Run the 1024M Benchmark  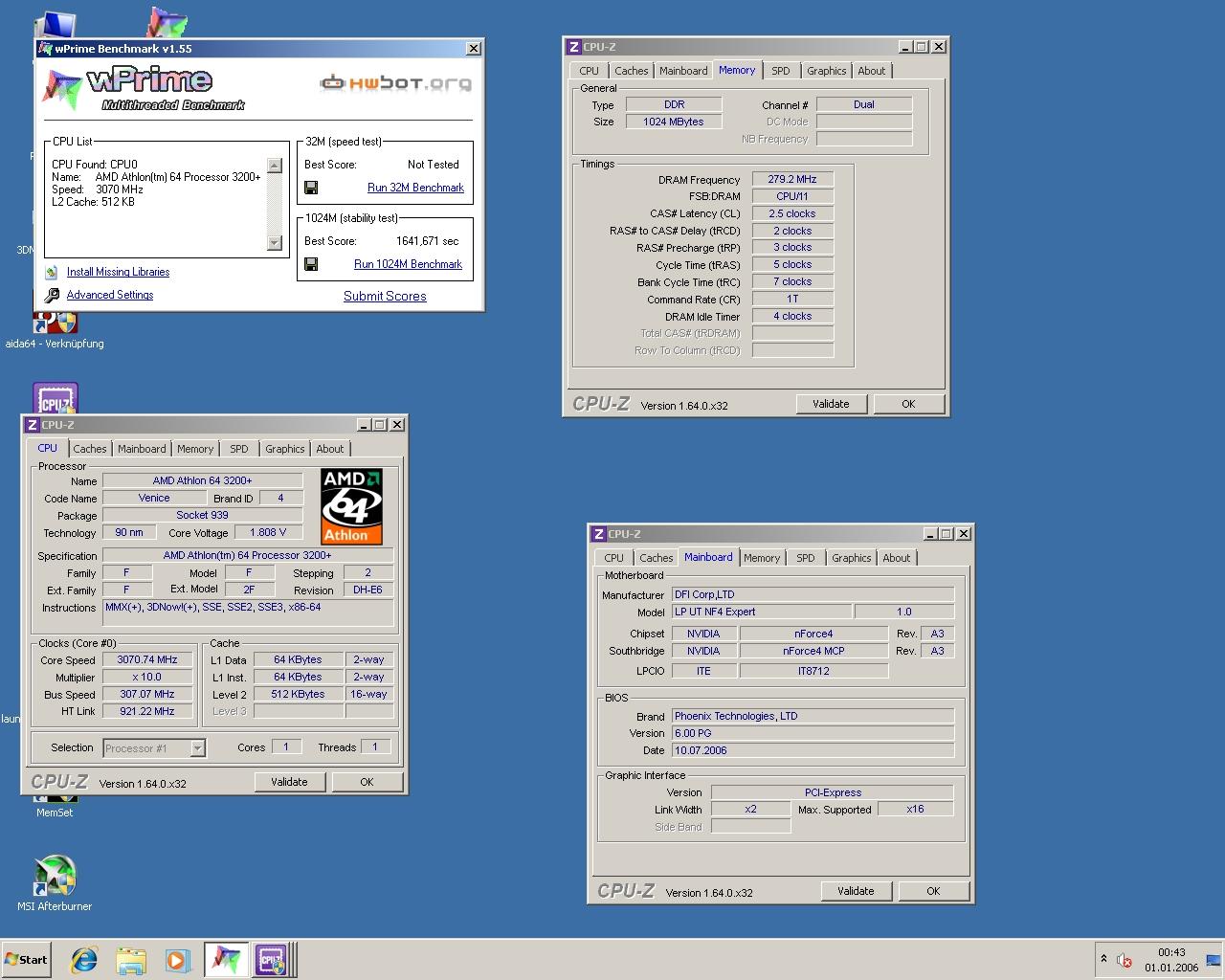point(408,264)
